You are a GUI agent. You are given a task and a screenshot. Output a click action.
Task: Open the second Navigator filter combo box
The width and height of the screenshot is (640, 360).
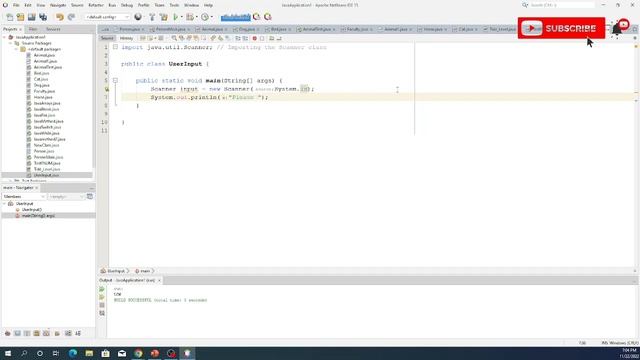pos(66,197)
